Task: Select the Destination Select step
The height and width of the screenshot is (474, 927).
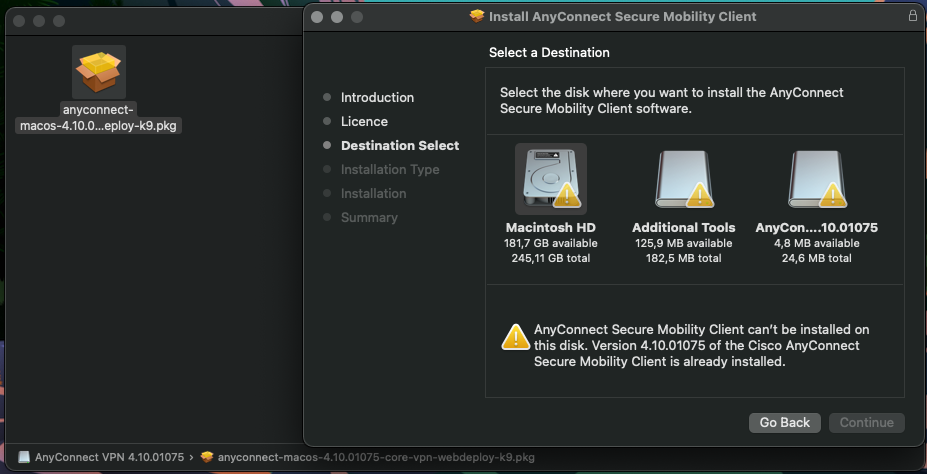Action: coord(400,145)
